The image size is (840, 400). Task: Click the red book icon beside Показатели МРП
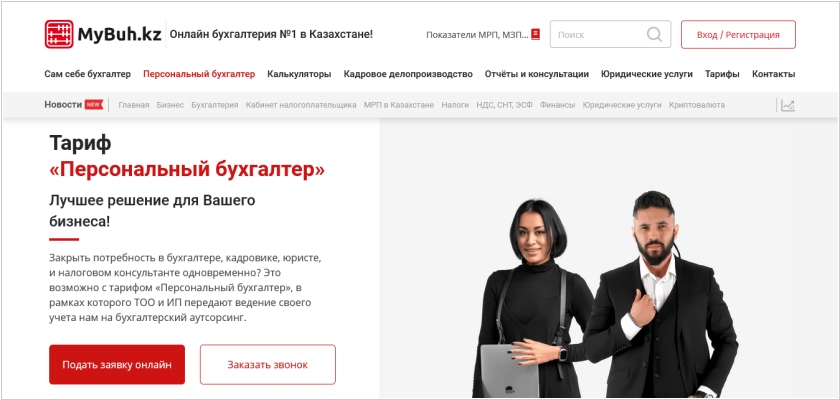pos(536,34)
